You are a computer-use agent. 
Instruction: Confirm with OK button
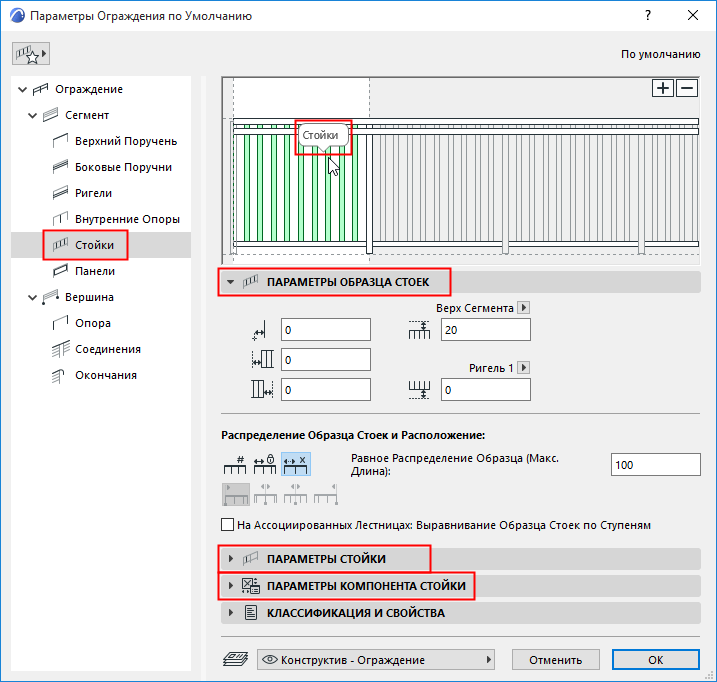point(656,660)
